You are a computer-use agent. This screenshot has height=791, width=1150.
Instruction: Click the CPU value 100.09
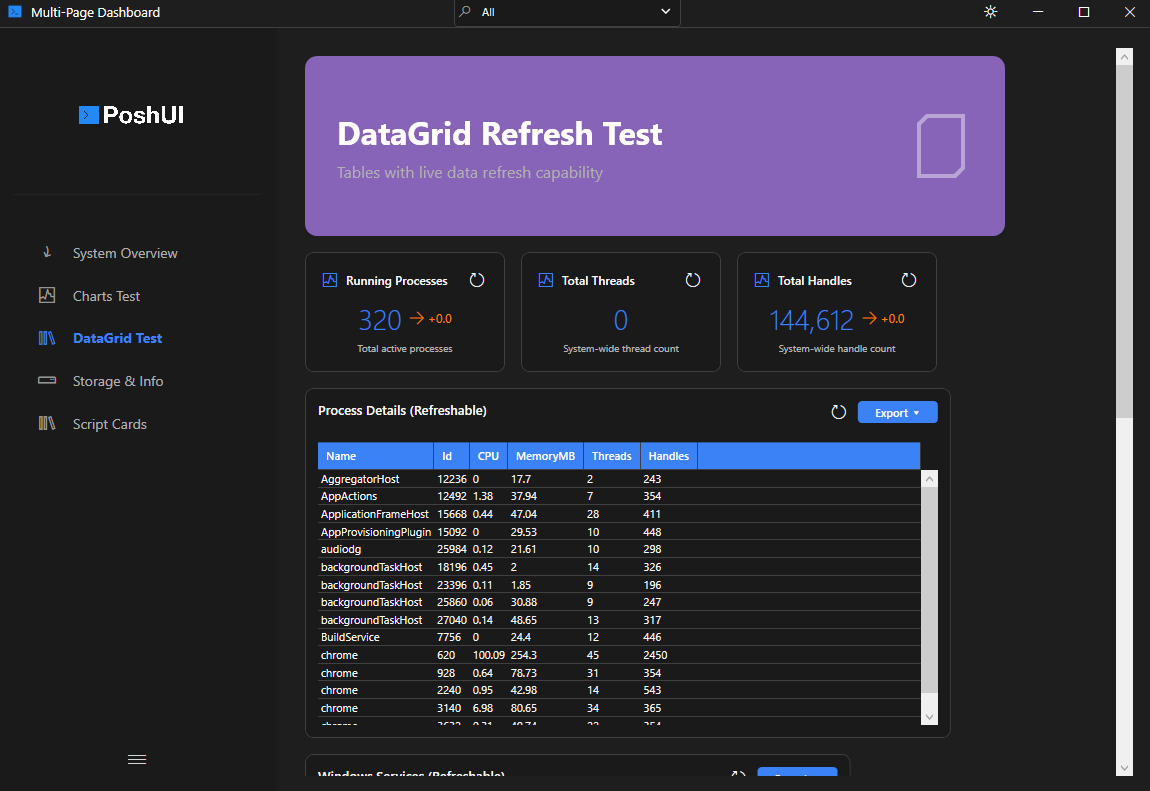488,655
